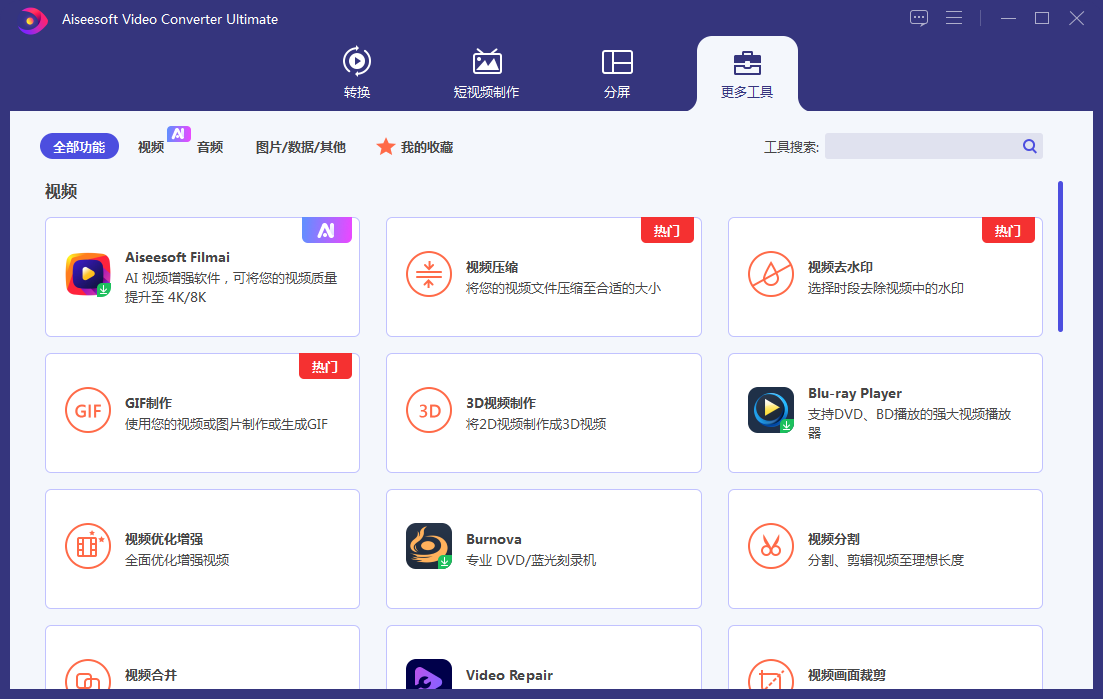Filter tools by 音频 category
The height and width of the screenshot is (699, 1103).
tap(210, 147)
